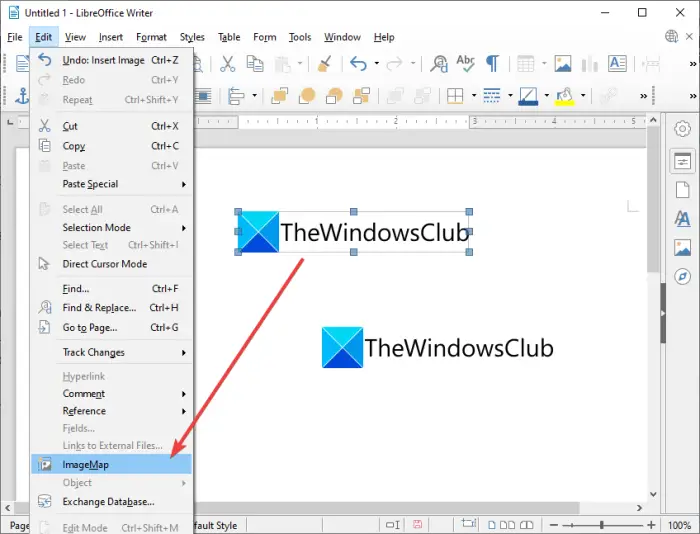Expand the Borders dropdown arrow
Viewport: 700px width, 534px height.
tap(474, 96)
